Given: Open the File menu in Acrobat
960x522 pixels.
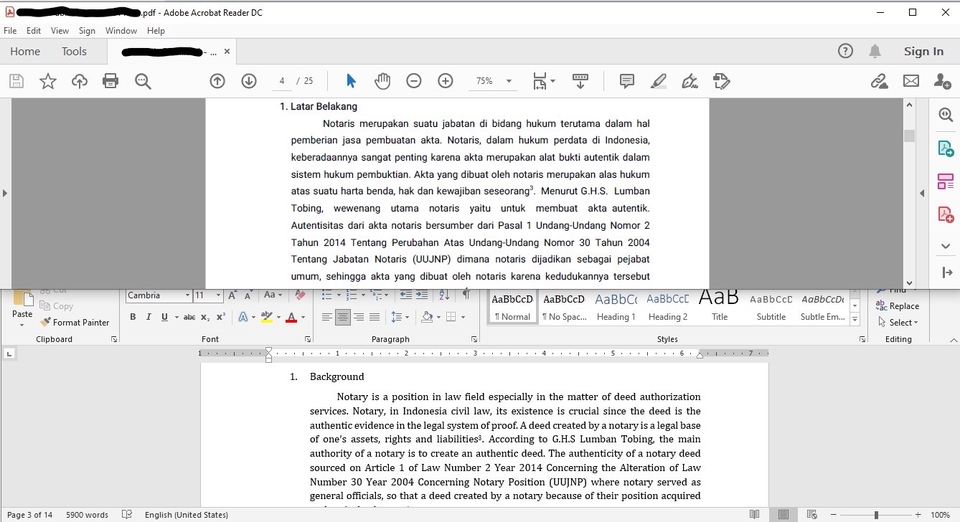Looking at the screenshot, I should click(10, 31).
